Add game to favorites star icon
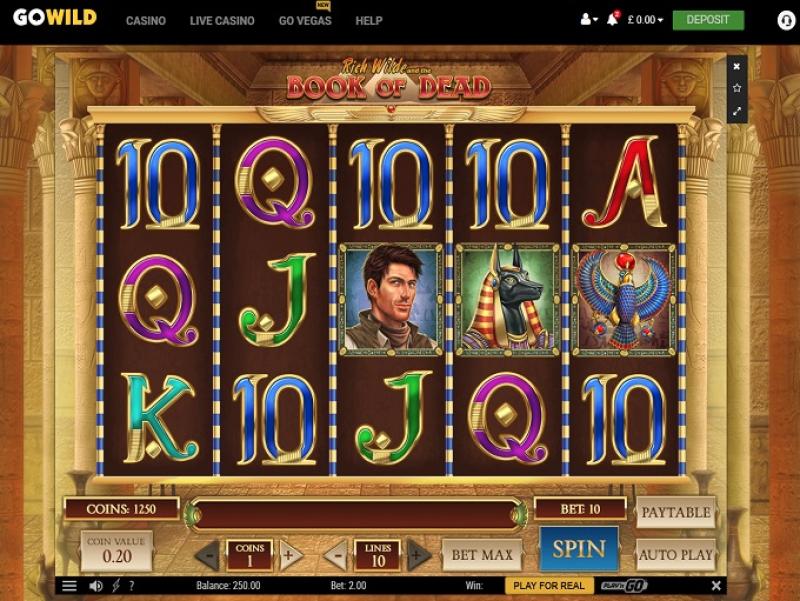 pos(737,88)
